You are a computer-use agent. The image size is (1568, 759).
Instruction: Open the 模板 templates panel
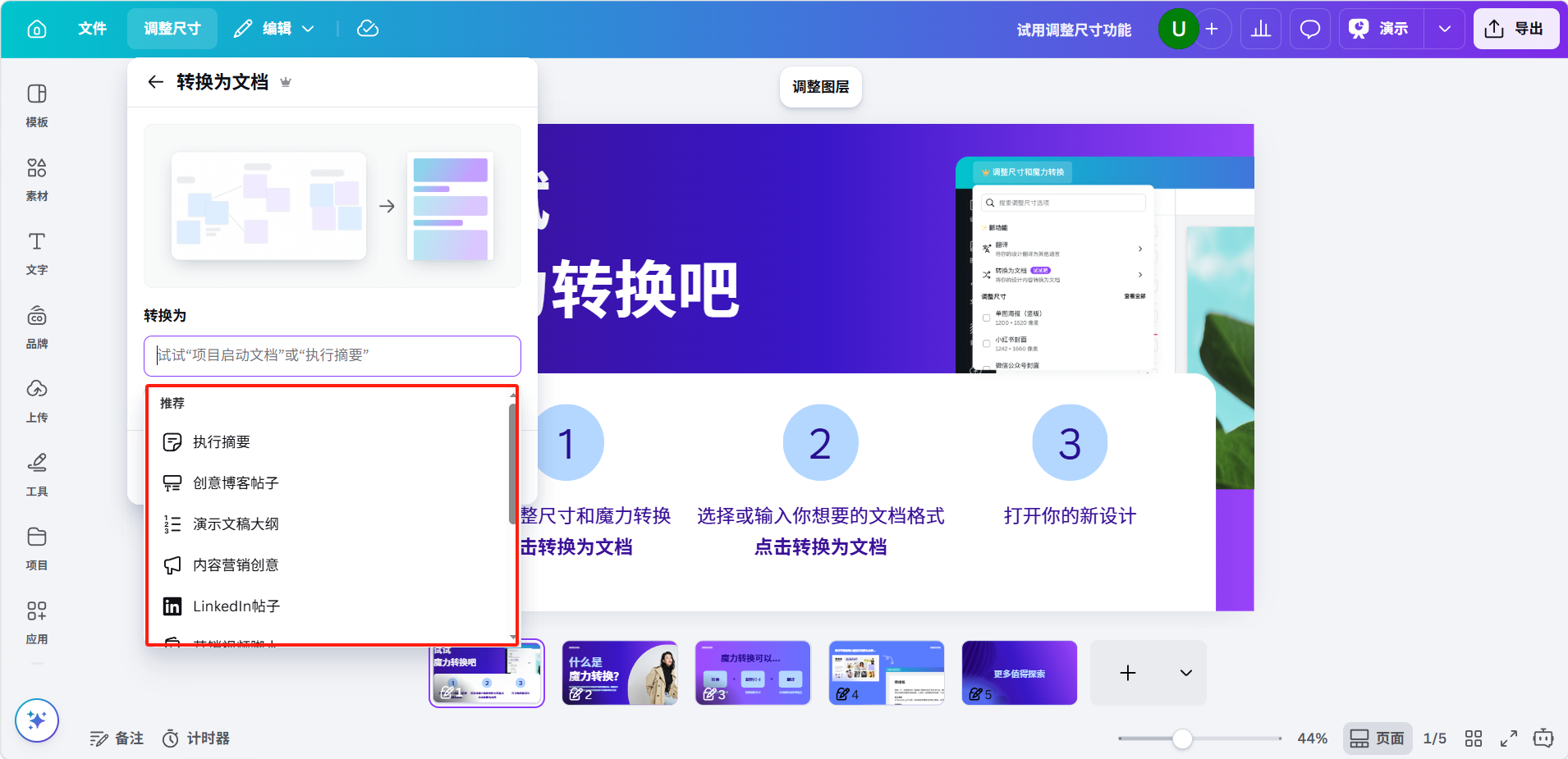(x=37, y=105)
